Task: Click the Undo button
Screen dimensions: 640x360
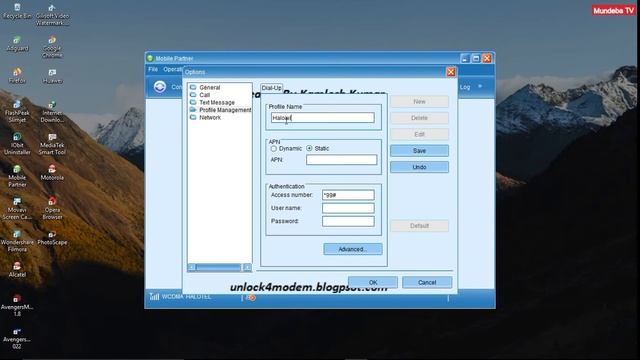Action: tap(419, 167)
